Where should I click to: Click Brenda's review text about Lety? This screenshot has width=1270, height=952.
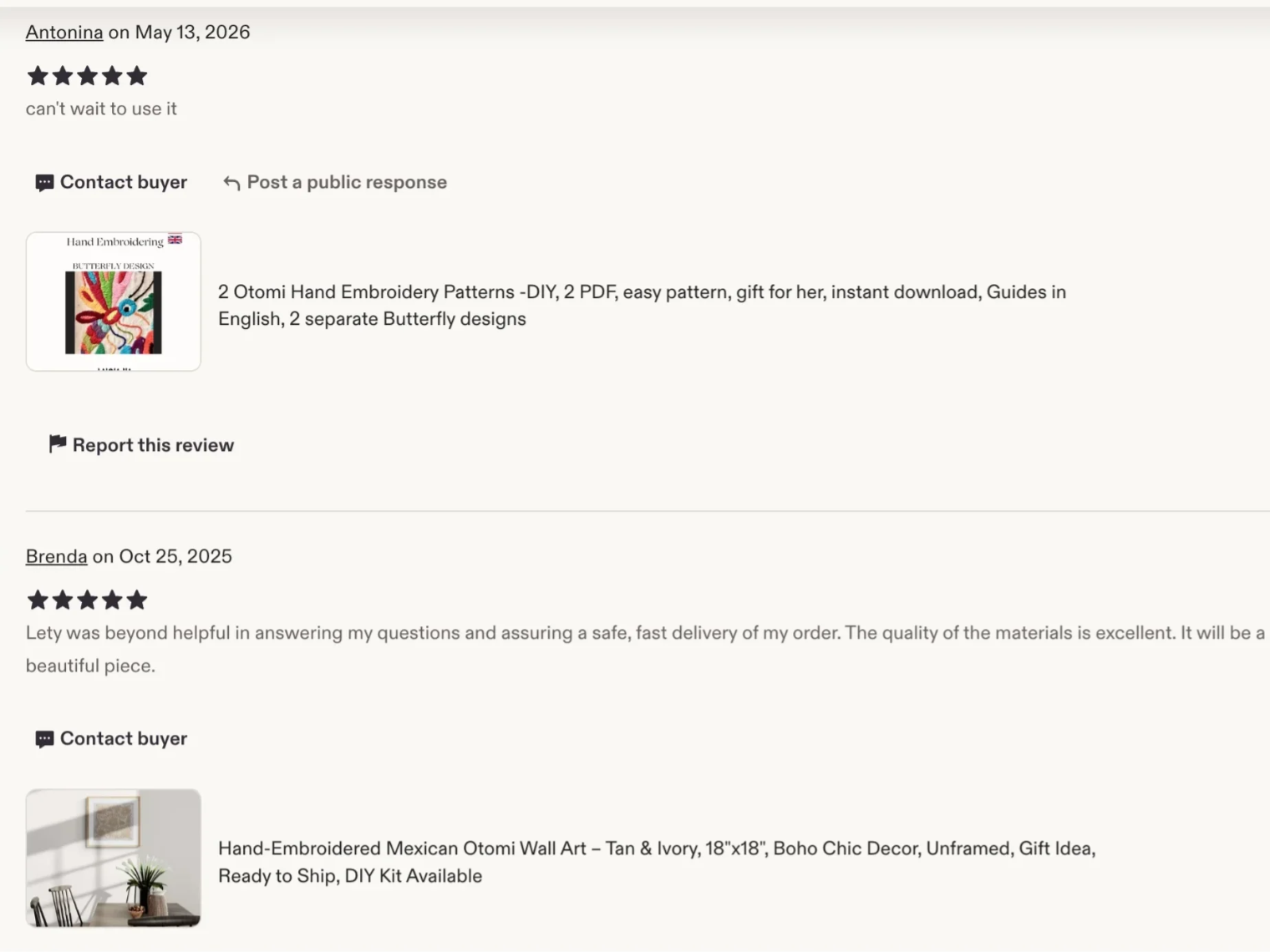[645, 649]
